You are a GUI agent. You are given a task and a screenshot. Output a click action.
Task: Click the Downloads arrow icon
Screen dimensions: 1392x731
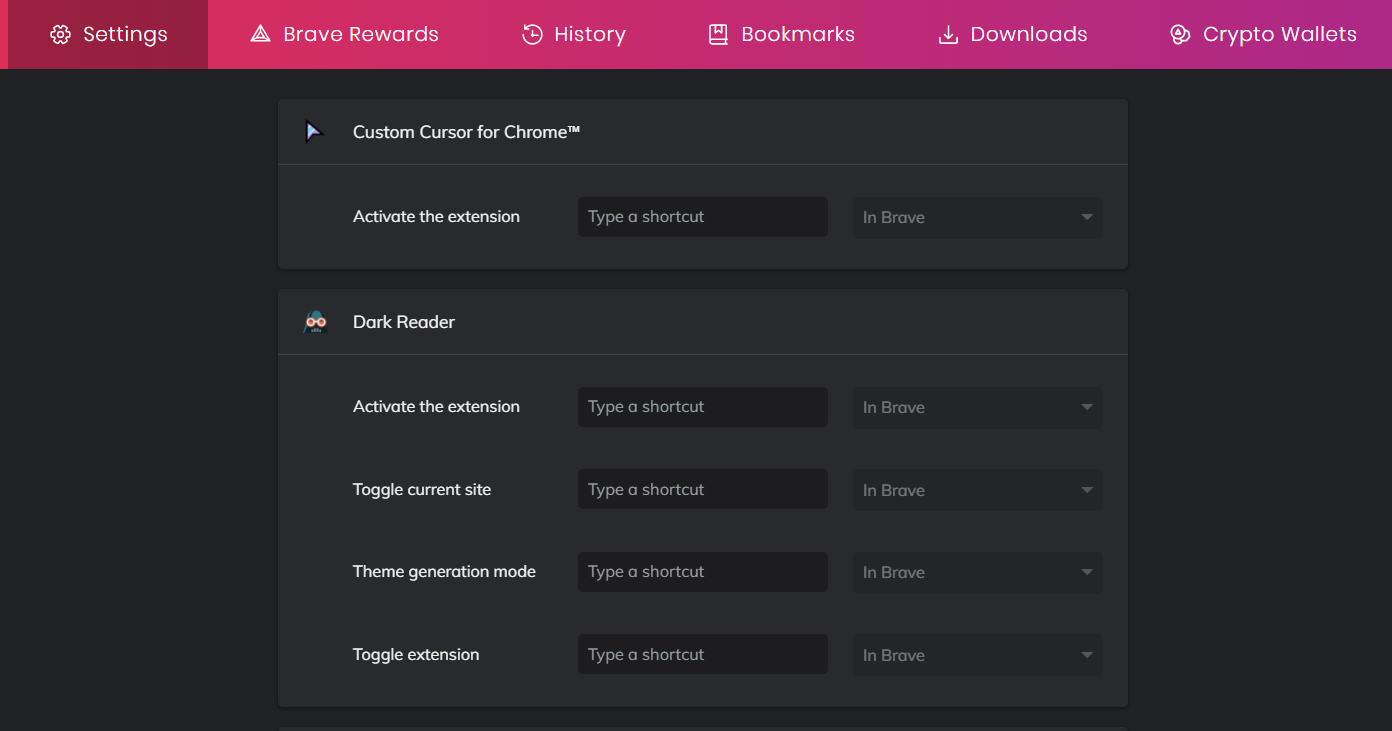pos(948,35)
